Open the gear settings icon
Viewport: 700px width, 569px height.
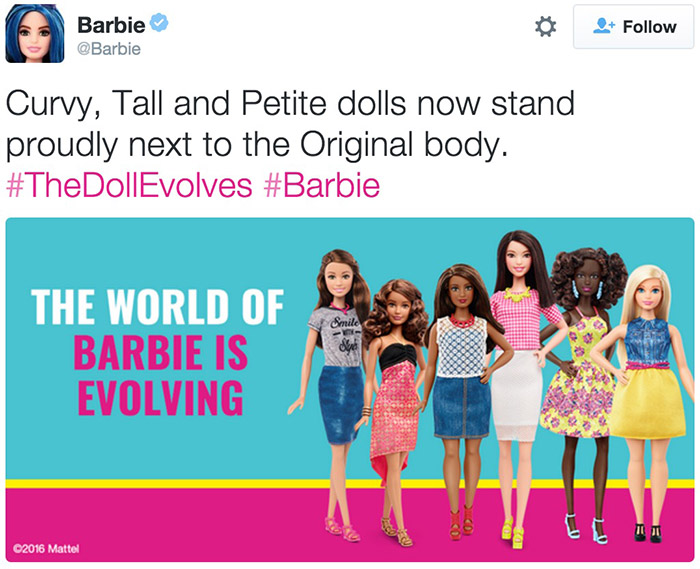(545, 27)
